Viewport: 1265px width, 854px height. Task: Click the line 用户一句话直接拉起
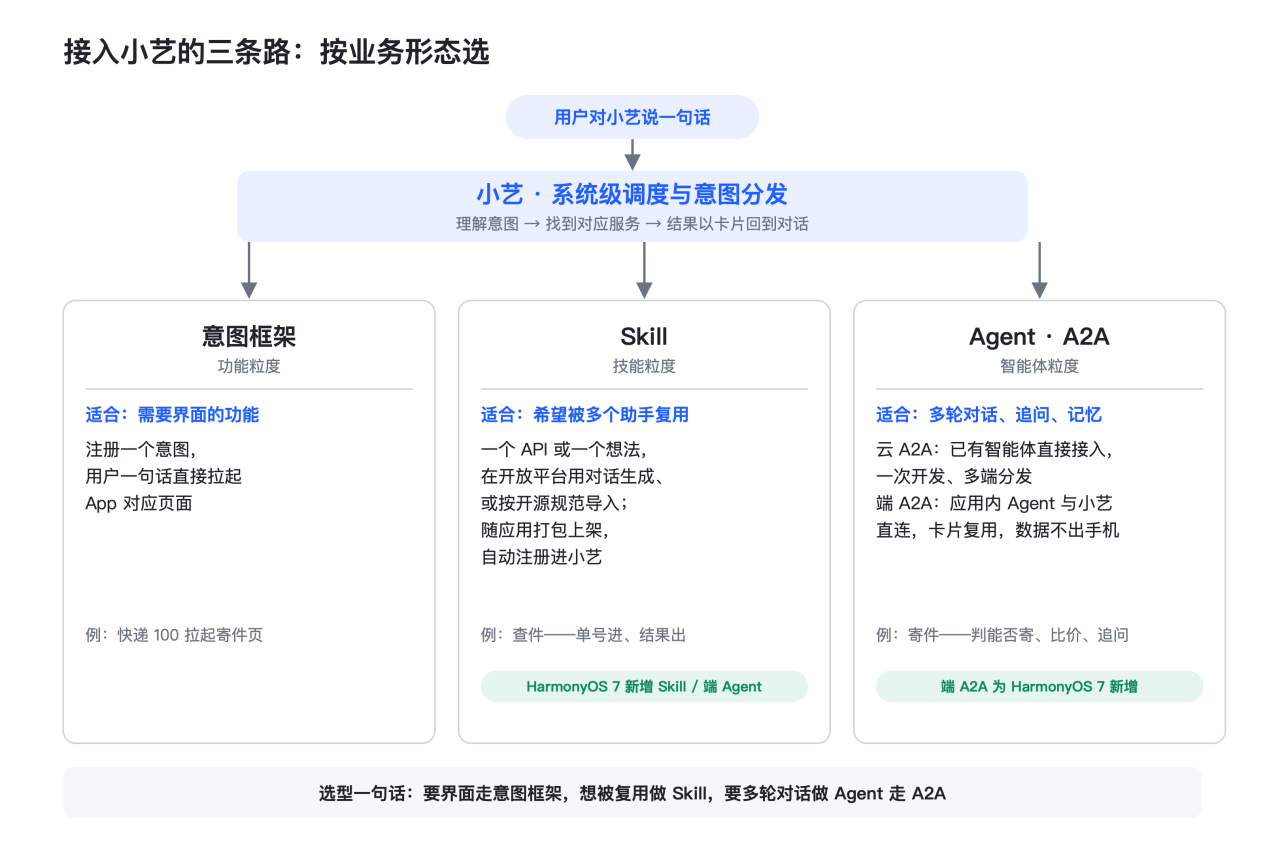[x=163, y=476]
